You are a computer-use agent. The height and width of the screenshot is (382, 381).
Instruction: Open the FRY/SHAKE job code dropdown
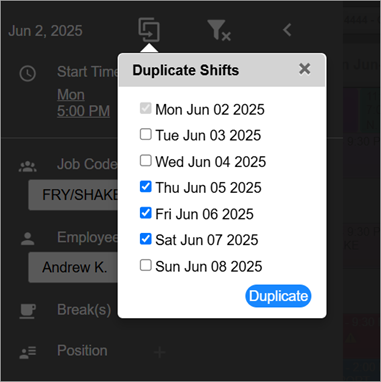(73, 195)
